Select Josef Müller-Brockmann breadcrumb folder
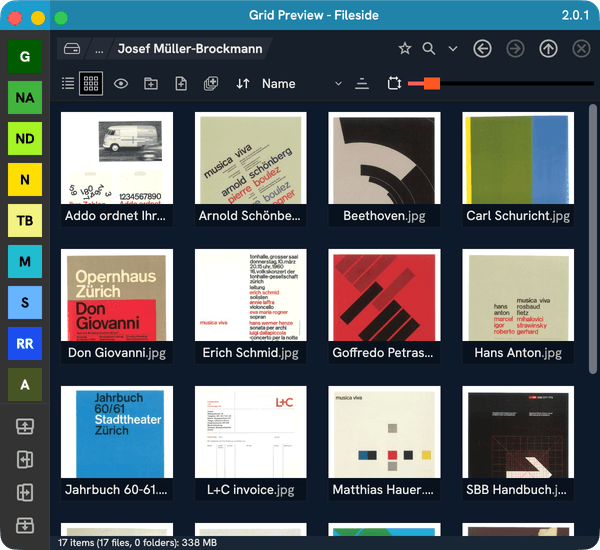This screenshot has width=600, height=550. (x=190, y=49)
